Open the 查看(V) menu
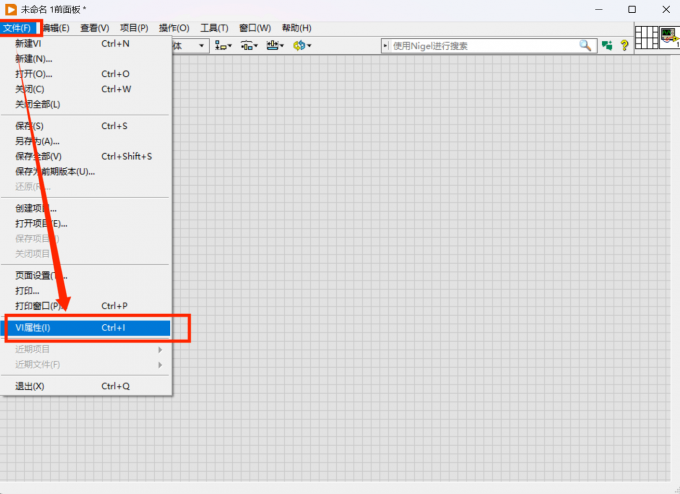680x494 pixels. pyautogui.click(x=95, y=28)
